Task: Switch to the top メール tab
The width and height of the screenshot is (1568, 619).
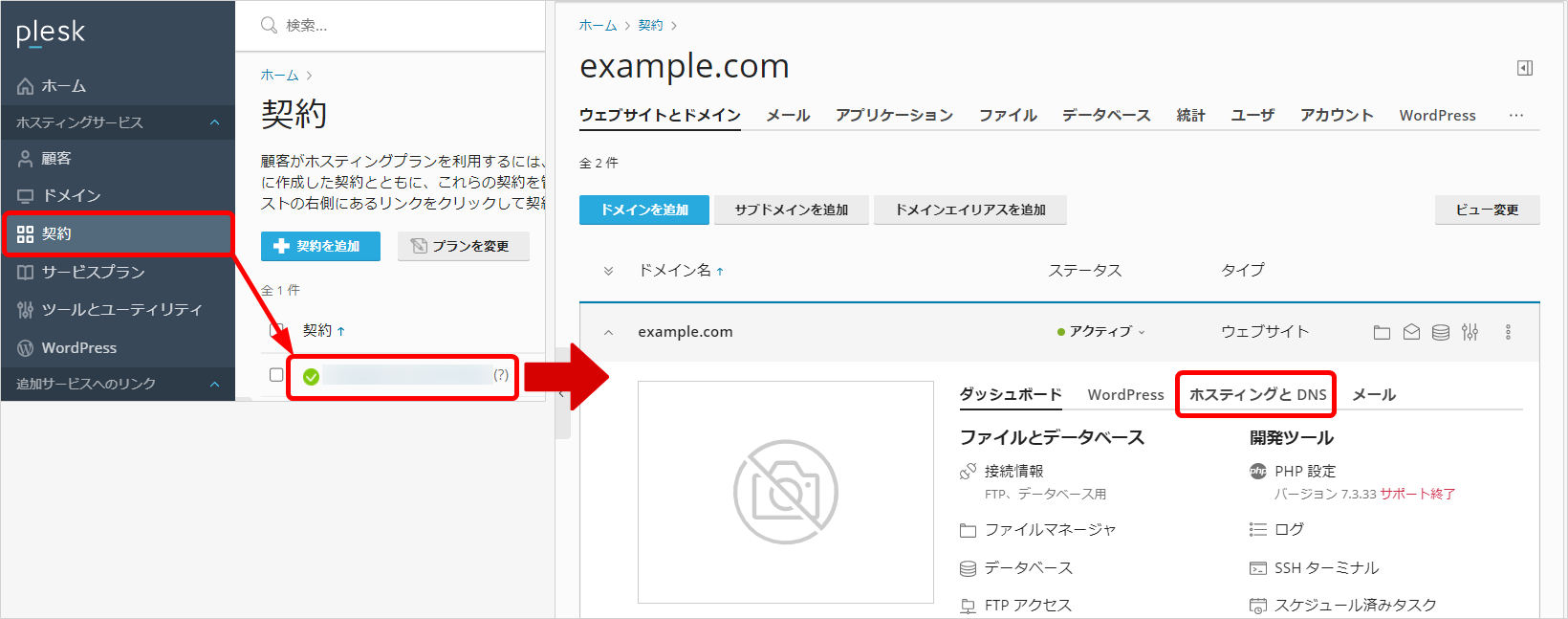Action: (x=788, y=115)
